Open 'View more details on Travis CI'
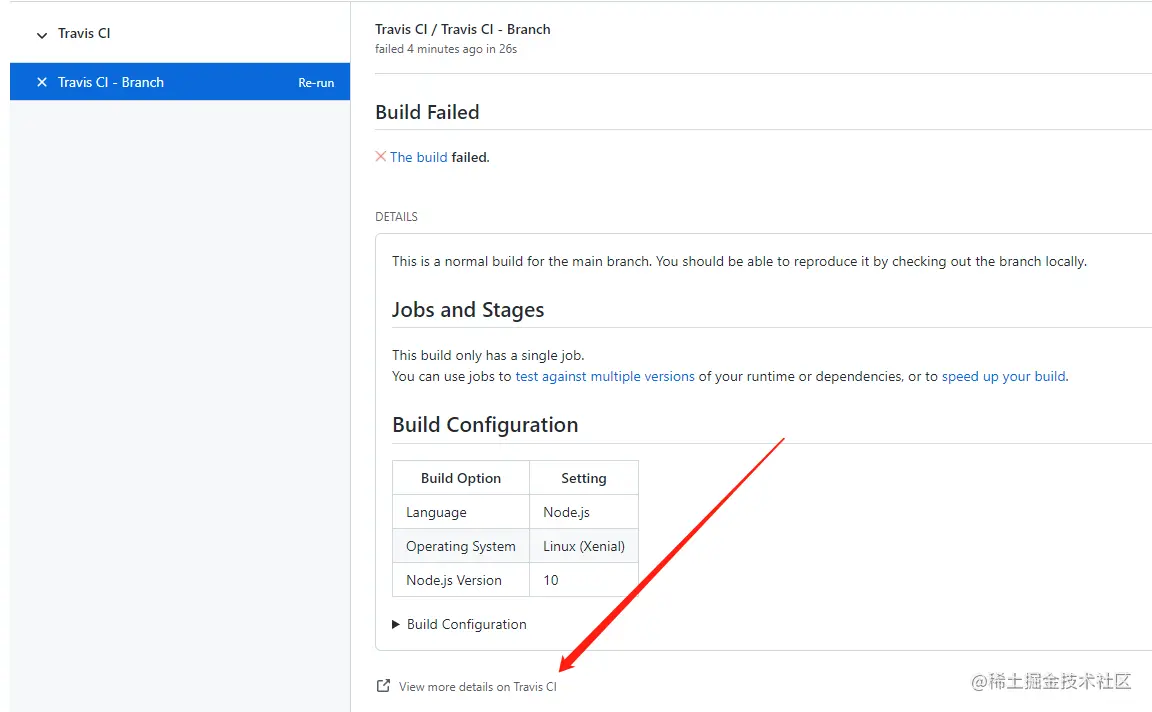Image resolution: width=1152 pixels, height=712 pixels. click(477, 687)
